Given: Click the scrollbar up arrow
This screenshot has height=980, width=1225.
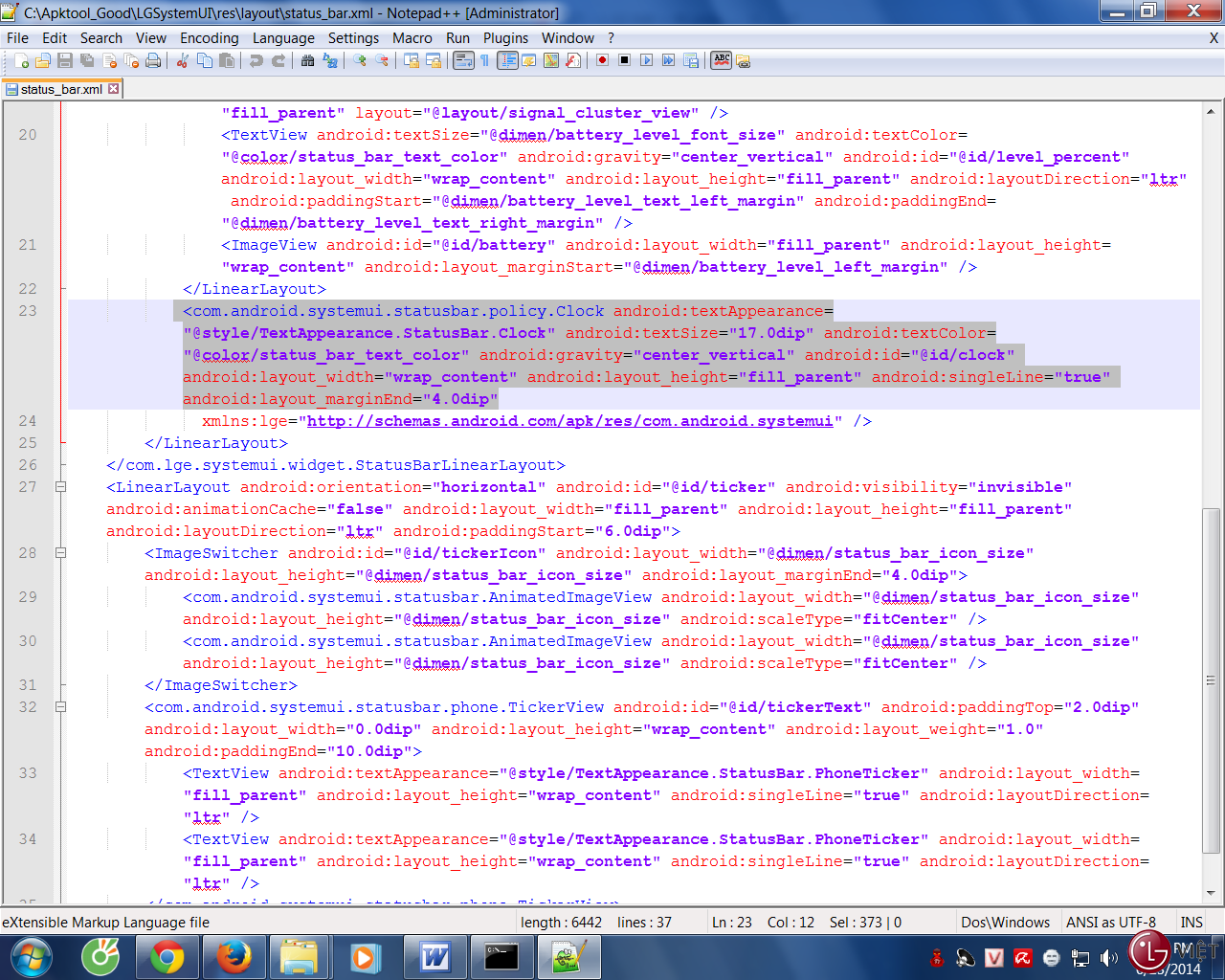Looking at the screenshot, I should [x=1211, y=110].
